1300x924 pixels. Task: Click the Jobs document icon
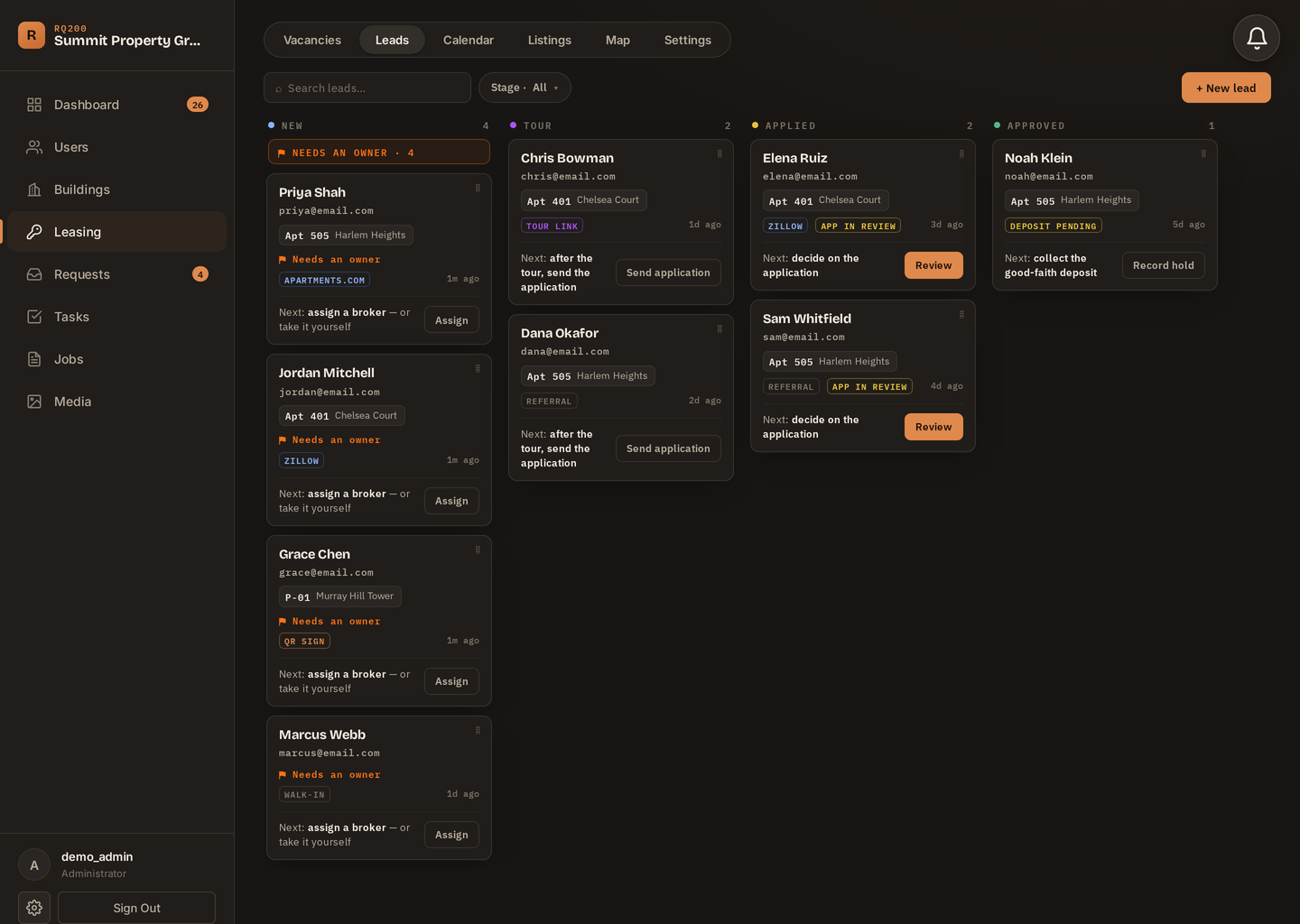click(x=34, y=359)
